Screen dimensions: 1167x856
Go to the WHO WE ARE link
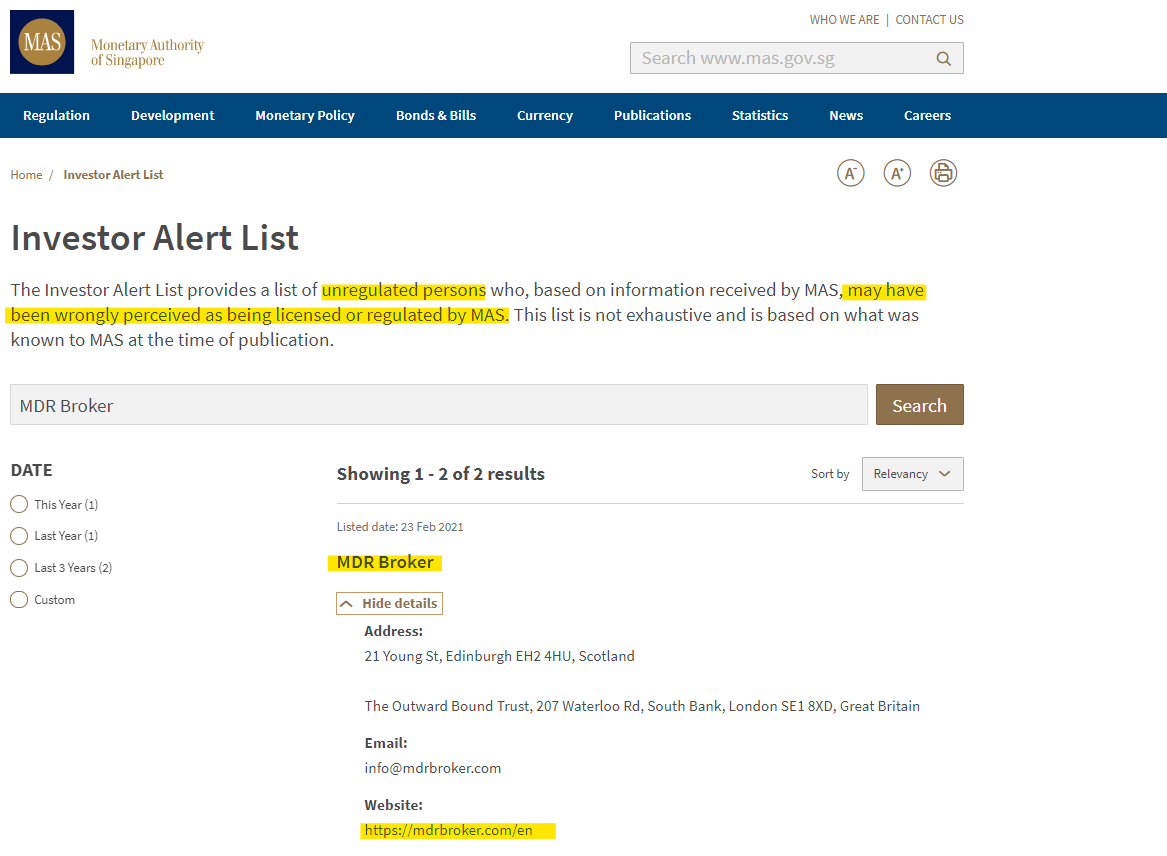(845, 20)
